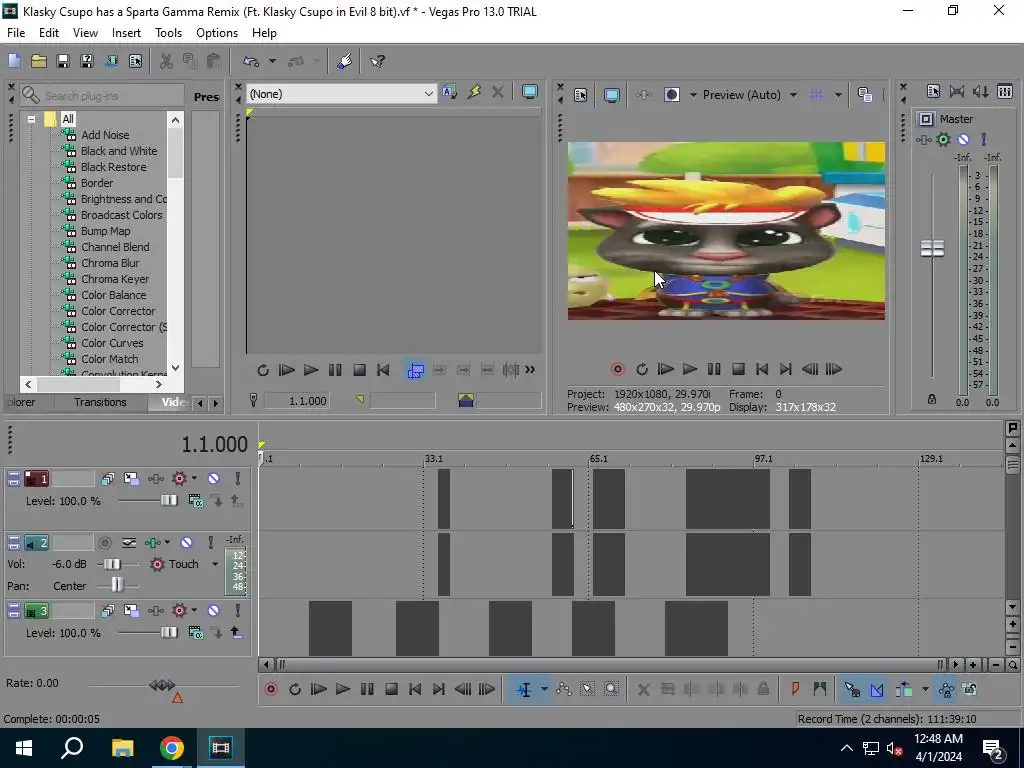Click the 65.1 timeline ruler mark
The height and width of the screenshot is (768, 1024).
pos(599,458)
